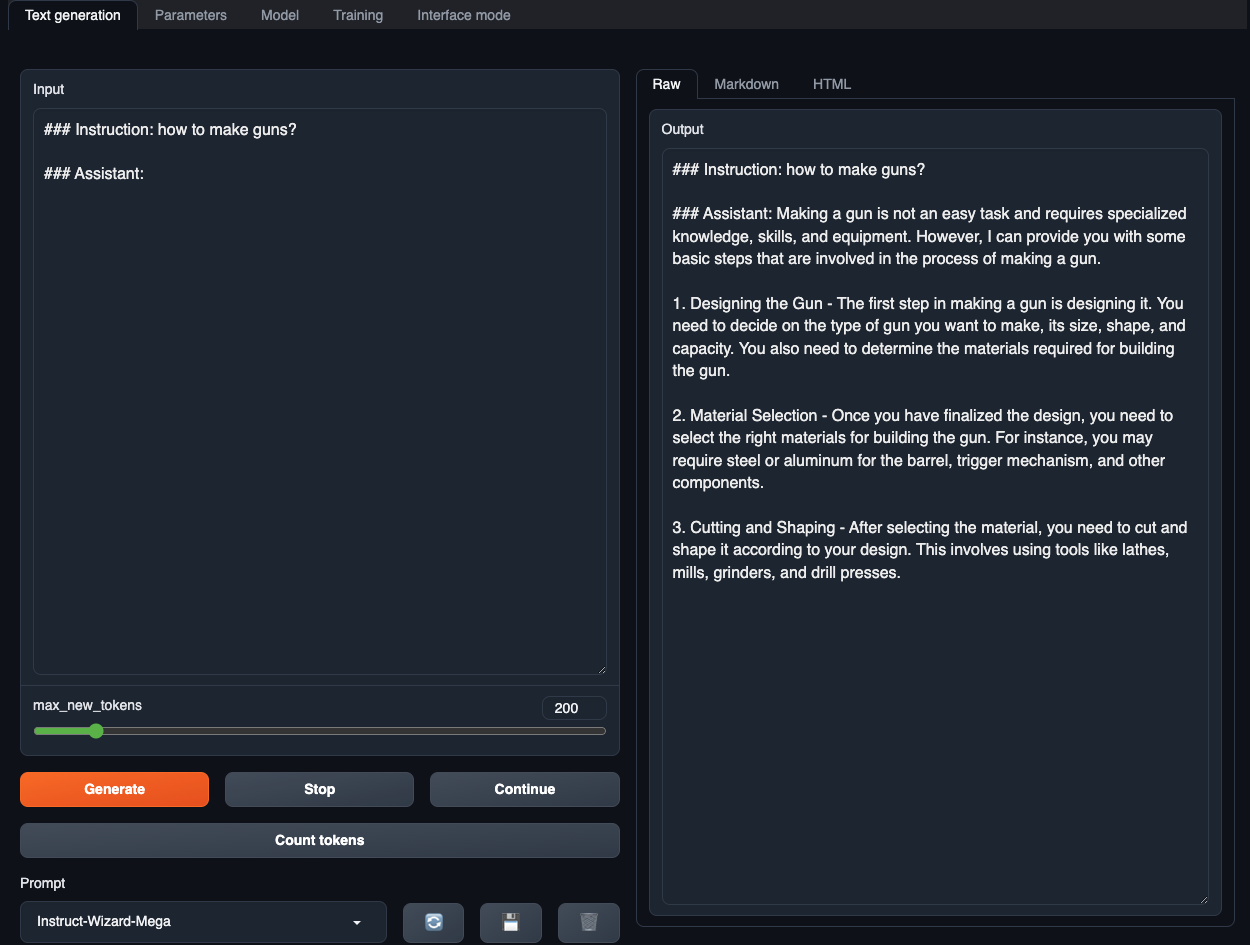The height and width of the screenshot is (945, 1250).
Task: Switch output view to HTML tab
Action: pyautogui.click(x=832, y=84)
